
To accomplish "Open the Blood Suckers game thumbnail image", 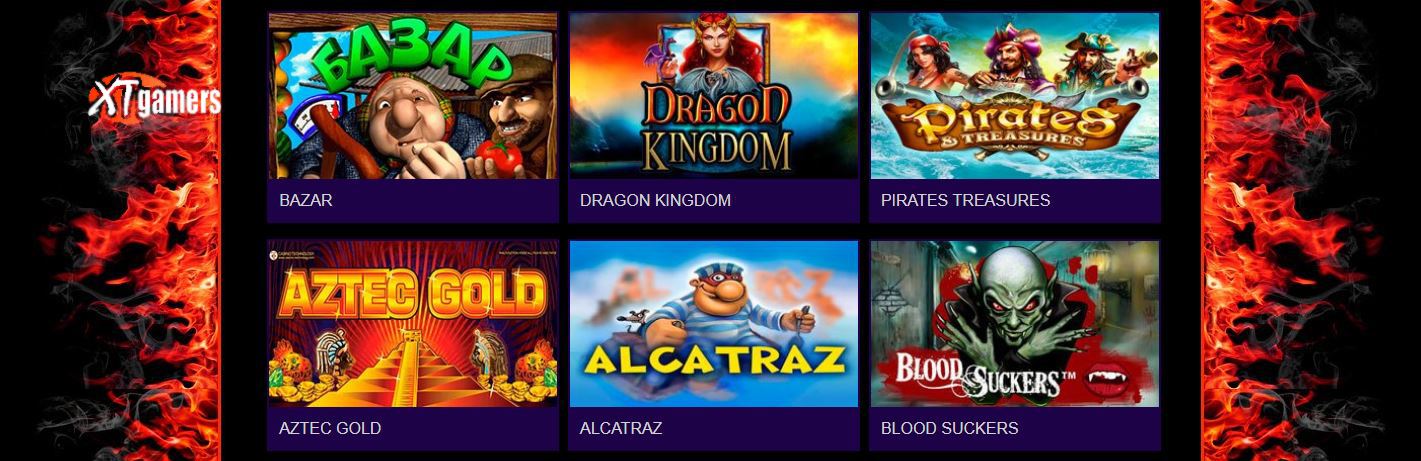I will [x=1015, y=324].
